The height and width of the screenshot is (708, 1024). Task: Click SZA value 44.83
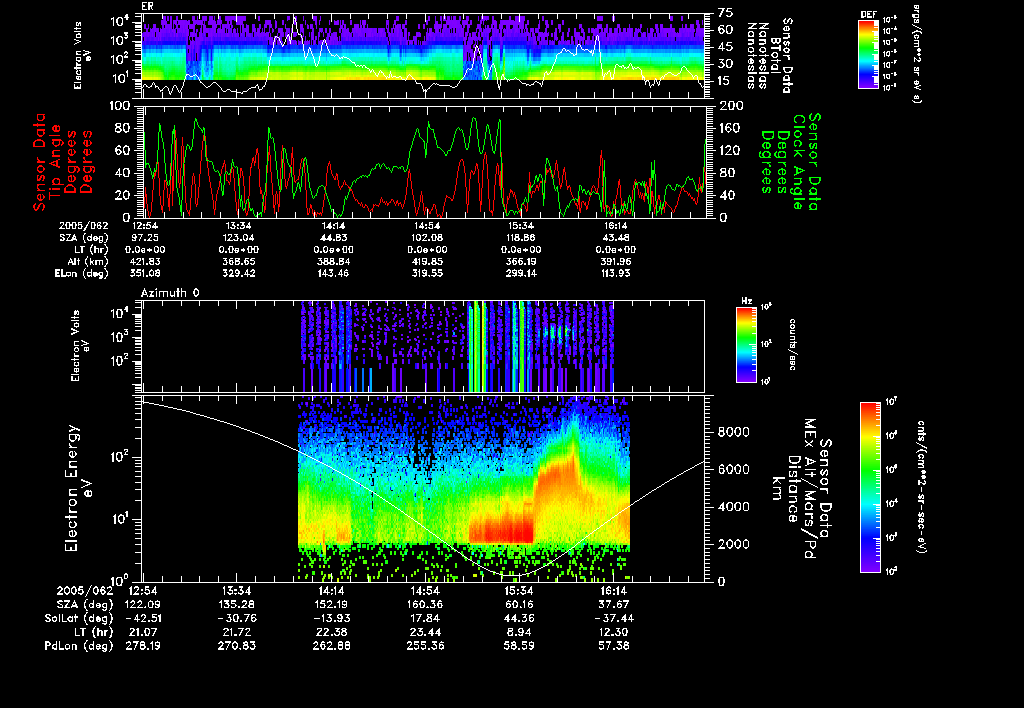click(x=334, y=238)
